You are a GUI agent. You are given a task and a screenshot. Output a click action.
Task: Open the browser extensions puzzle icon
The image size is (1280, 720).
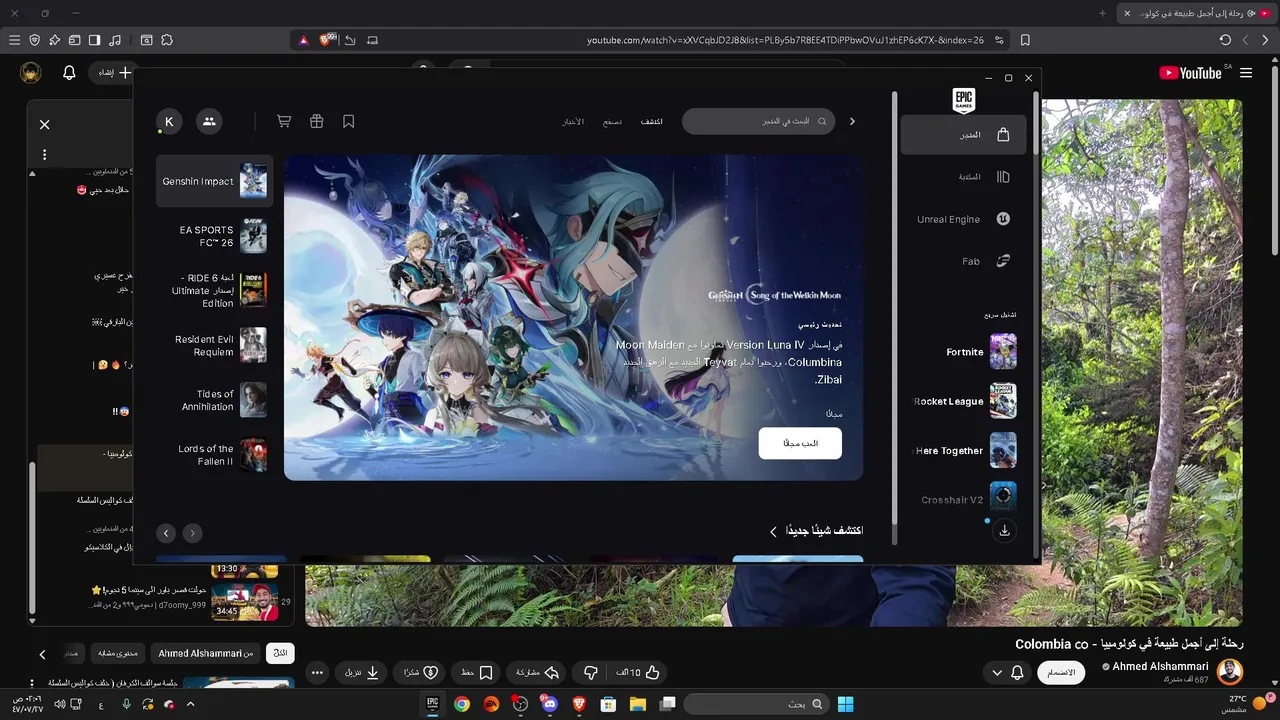[167, 40]
